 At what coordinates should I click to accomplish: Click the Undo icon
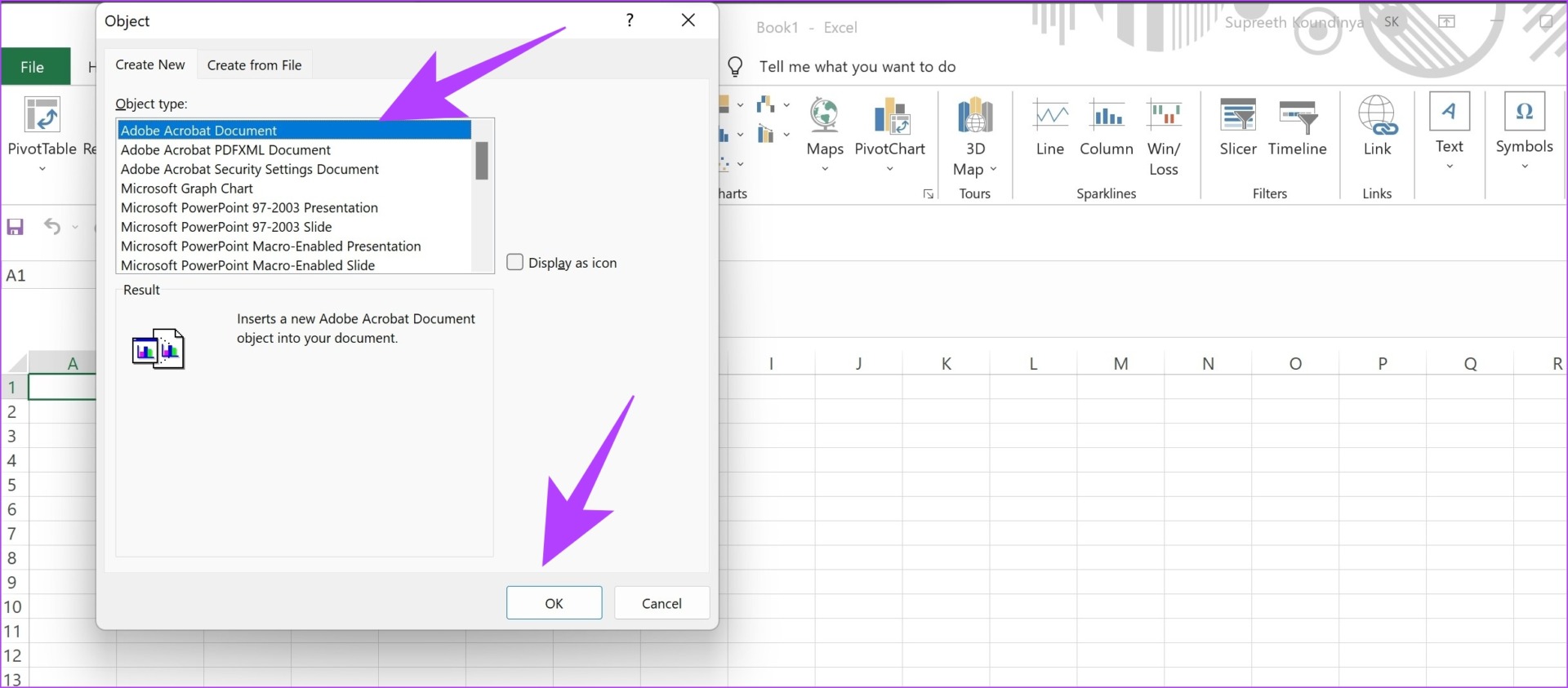tap(52, 227)
